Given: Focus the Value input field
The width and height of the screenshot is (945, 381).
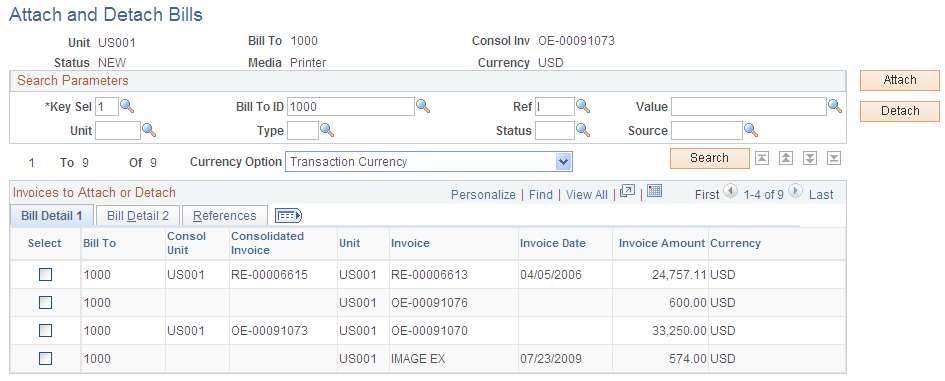Looking at the screenshot, I should pyautogui.click(x=749, y=107).
